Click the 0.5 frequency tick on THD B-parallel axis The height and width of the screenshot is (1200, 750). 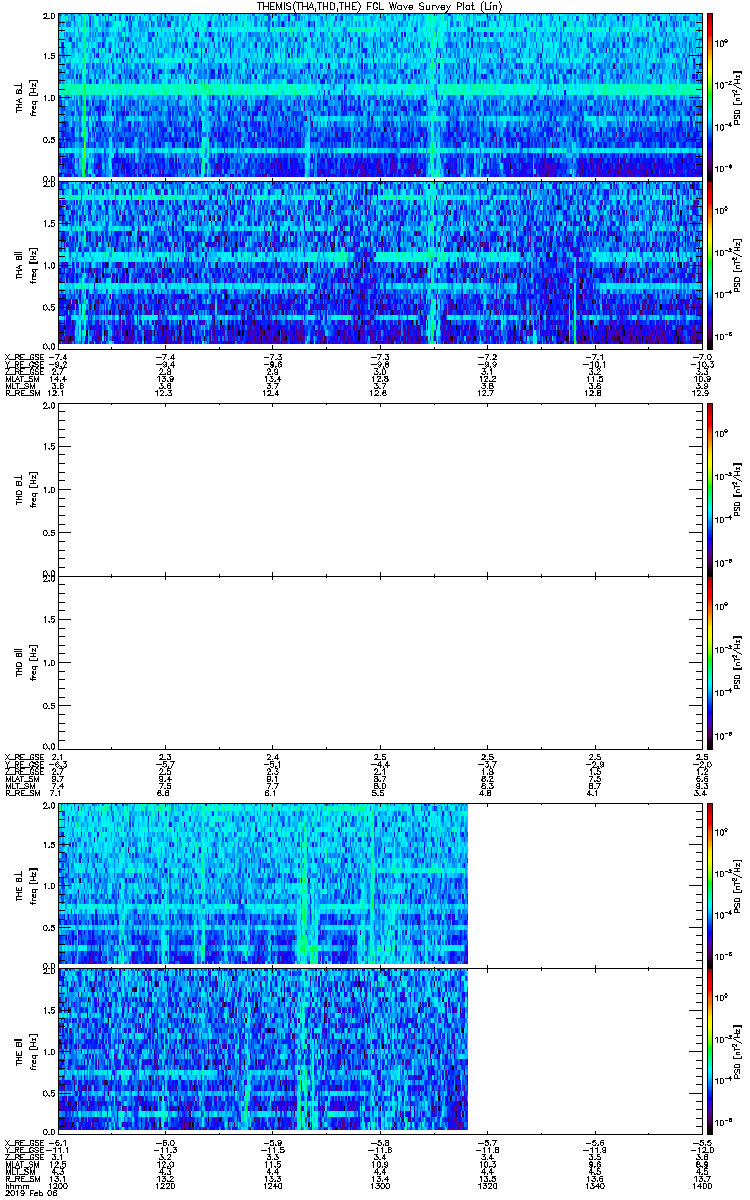pos(49,704)
